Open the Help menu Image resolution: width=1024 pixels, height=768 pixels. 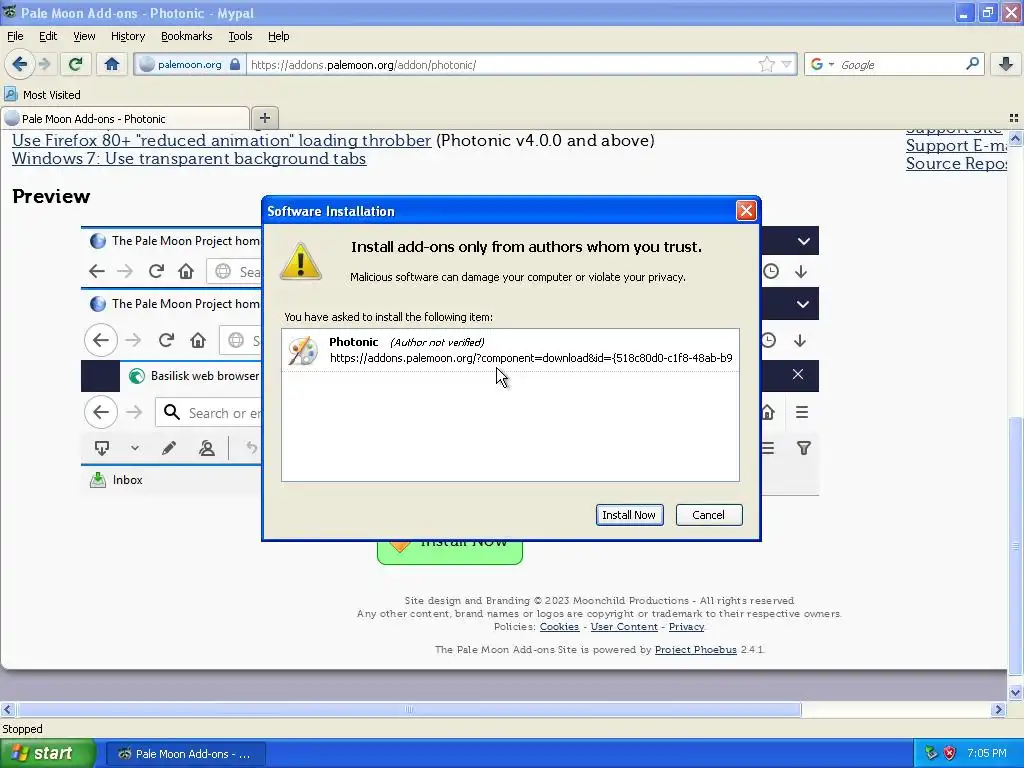point(278,36)
